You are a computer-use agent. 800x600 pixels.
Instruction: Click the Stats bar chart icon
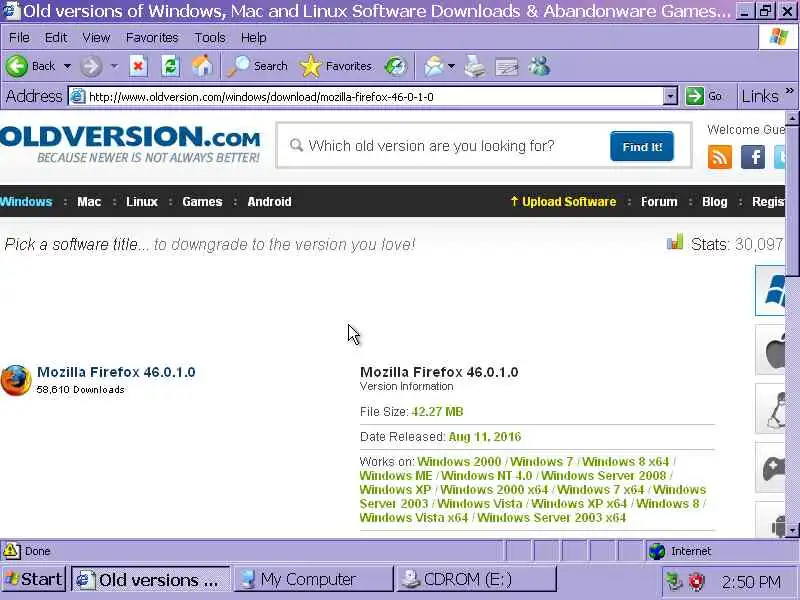tap(674, 242)
